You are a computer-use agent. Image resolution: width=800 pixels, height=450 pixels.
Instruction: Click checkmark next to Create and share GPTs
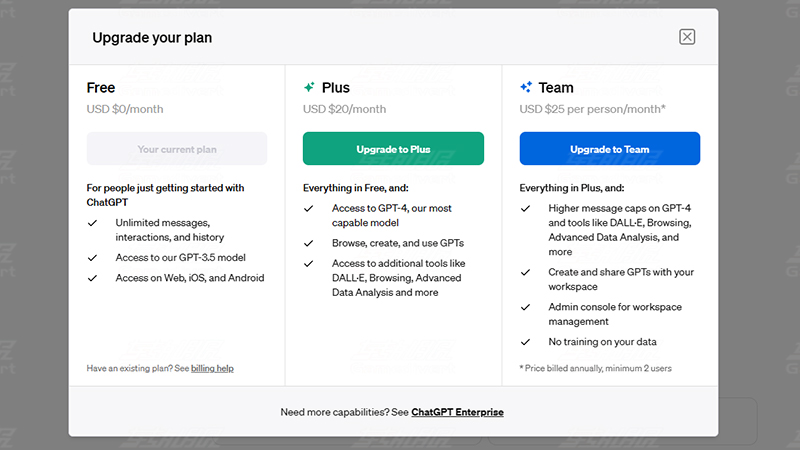pyautogui.click(x=526, y=272)
